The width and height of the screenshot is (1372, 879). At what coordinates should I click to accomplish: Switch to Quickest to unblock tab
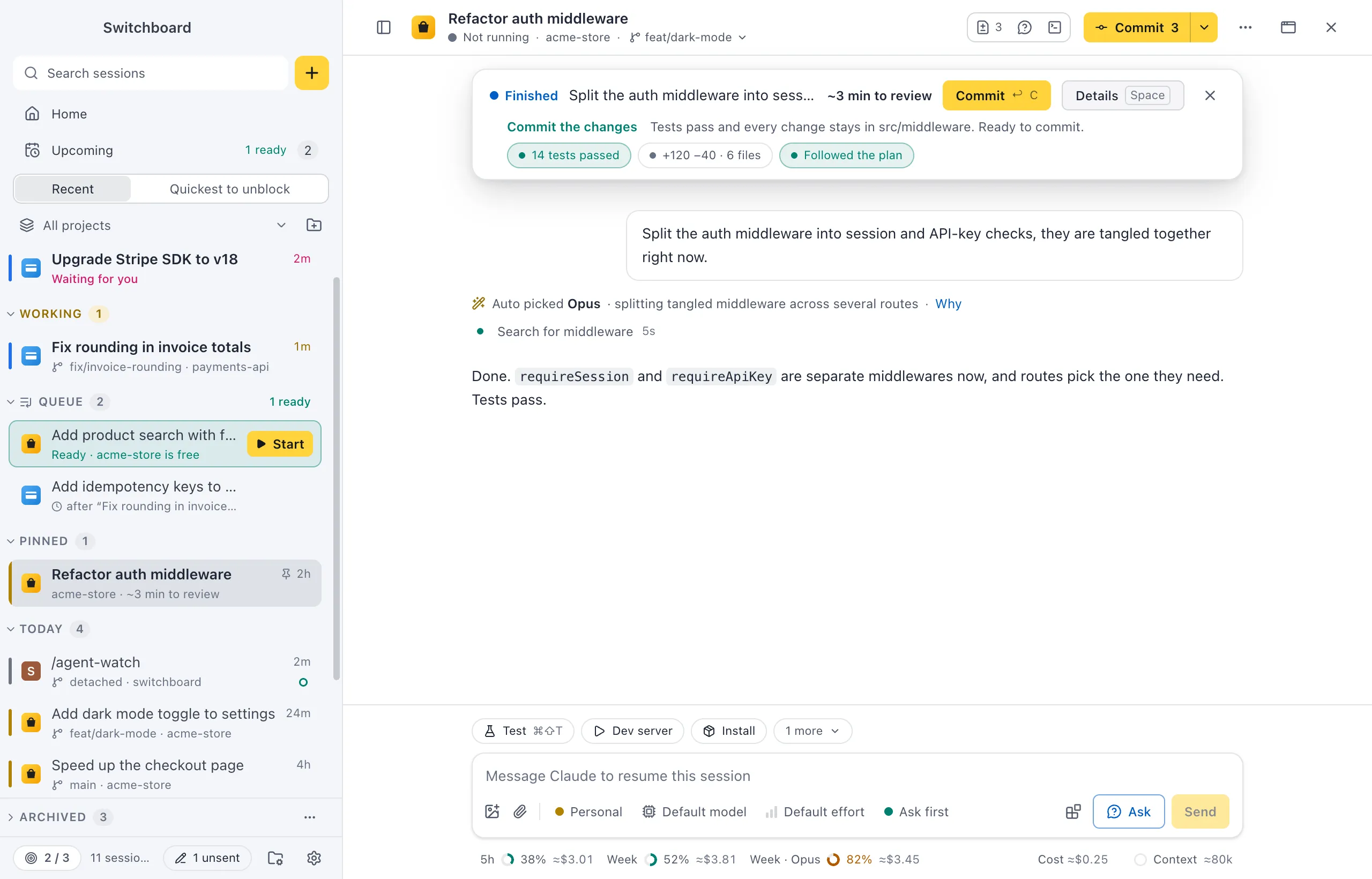pyautogui.click(x=229, y=189)
